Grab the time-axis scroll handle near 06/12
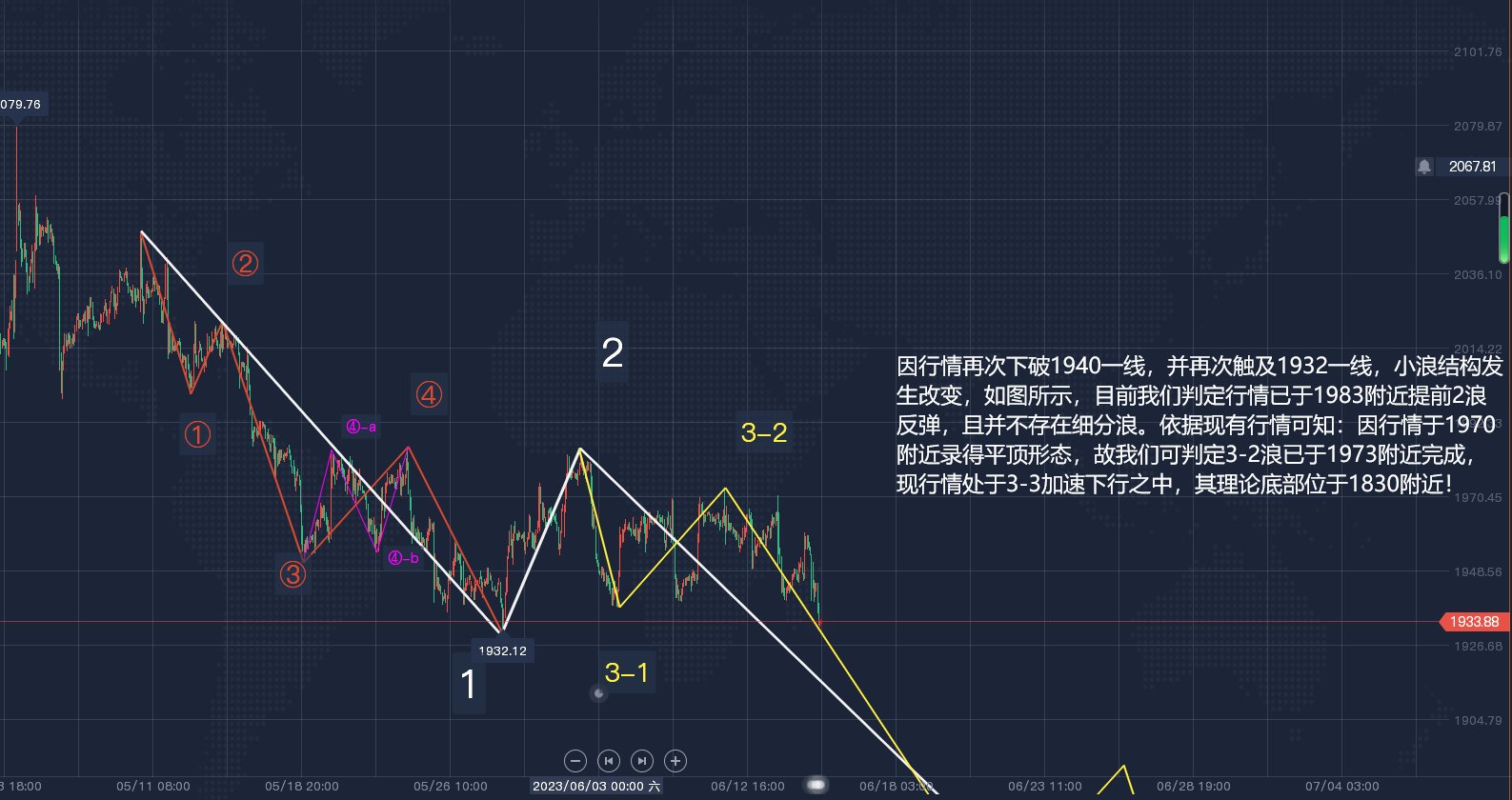The height and width of the screenshot is (800, 1512). tap(816, 785)
